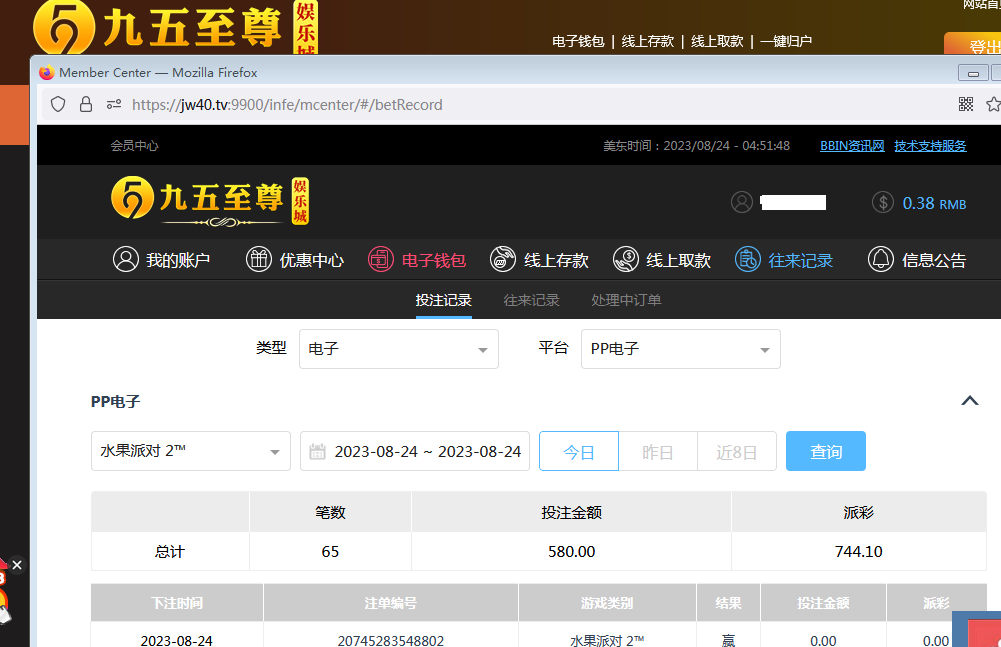1001x647 pixels.
Task: Click the 优惠中心 gift icon
Action: tap(259, 259)
